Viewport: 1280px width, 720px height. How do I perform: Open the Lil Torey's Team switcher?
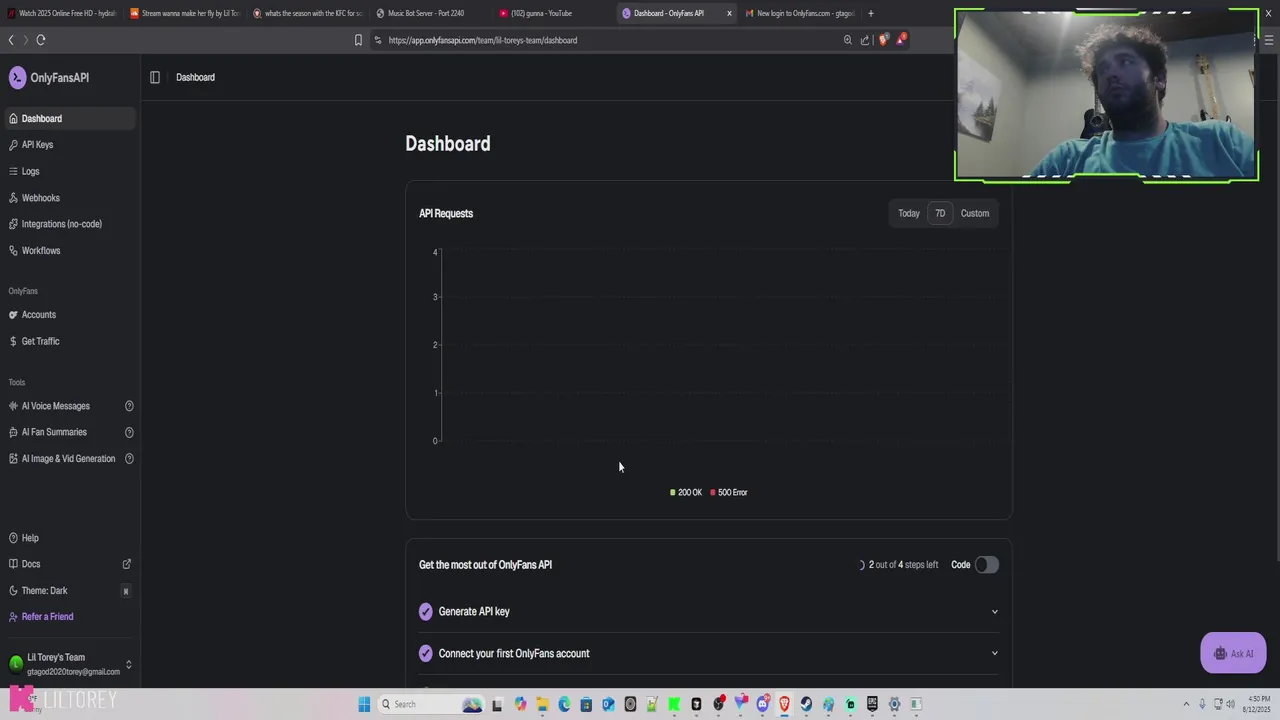(70, 664)
